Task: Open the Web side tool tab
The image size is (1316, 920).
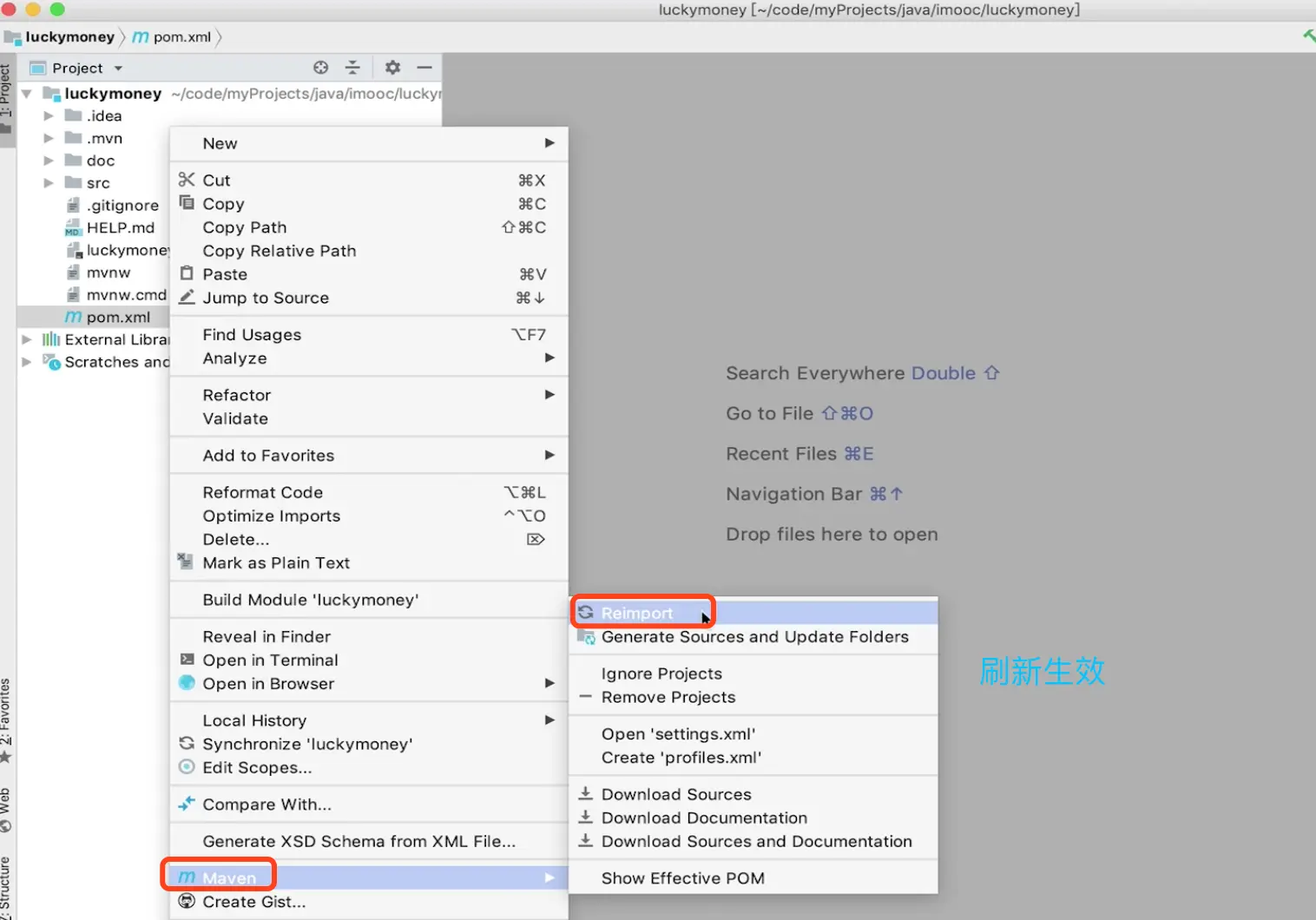Action: [7, 810]
